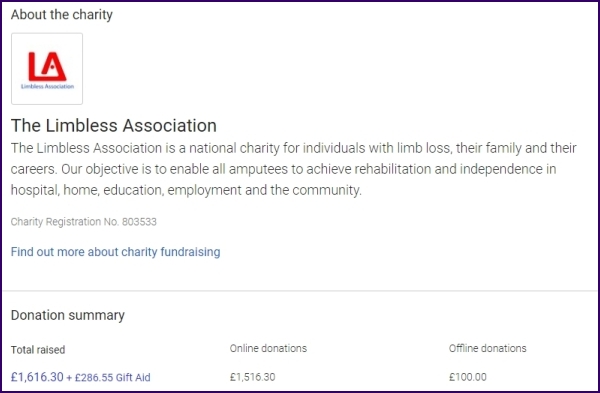Click the Limbless Association logo thumbnail

(x=47, y=68)
